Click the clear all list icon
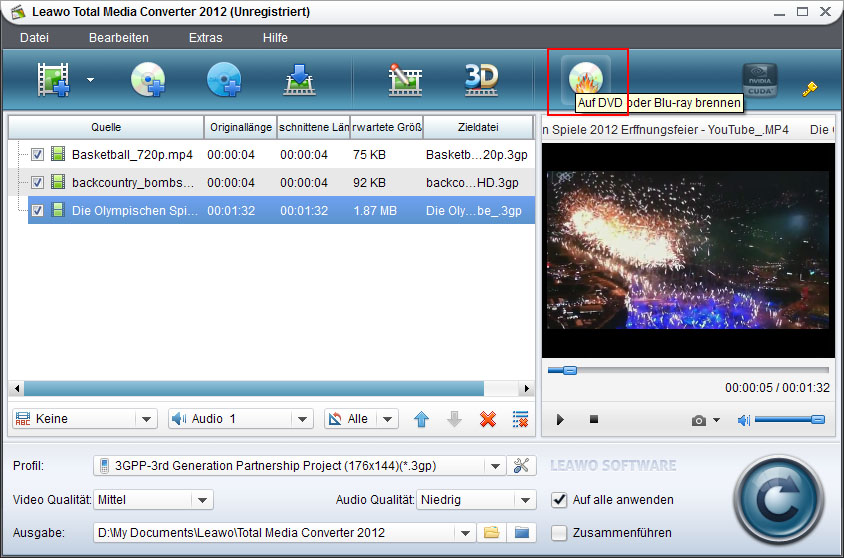This screenshot has width=844, height=558. [x=521, y=419]
